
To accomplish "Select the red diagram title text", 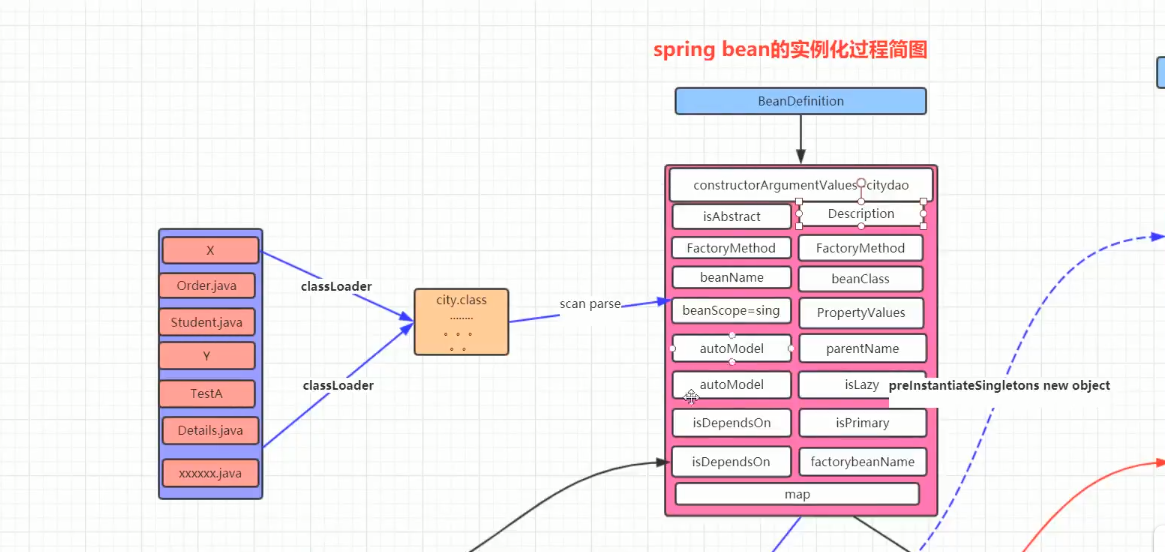I will click(x=791, y=51).
